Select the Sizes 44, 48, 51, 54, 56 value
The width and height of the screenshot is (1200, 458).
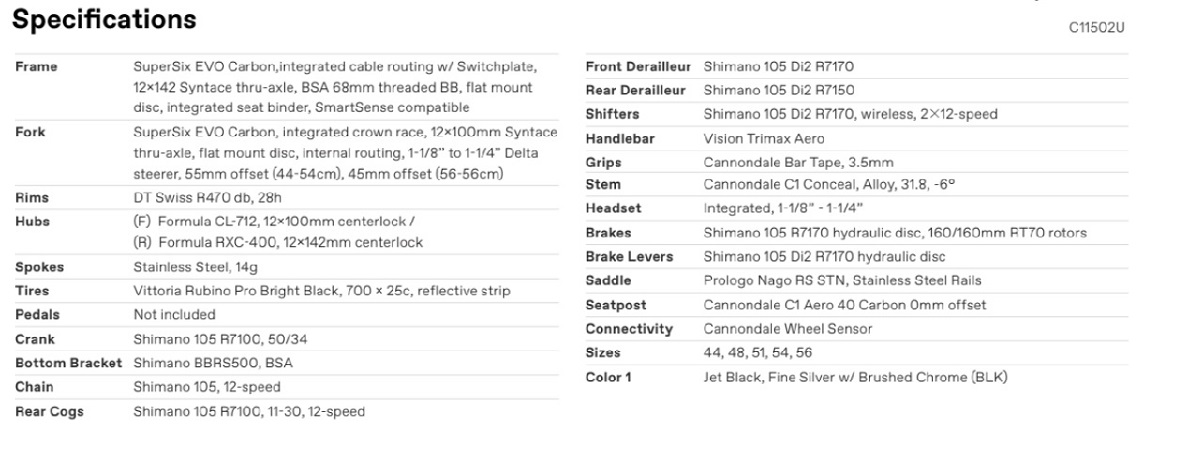point(758,353)
